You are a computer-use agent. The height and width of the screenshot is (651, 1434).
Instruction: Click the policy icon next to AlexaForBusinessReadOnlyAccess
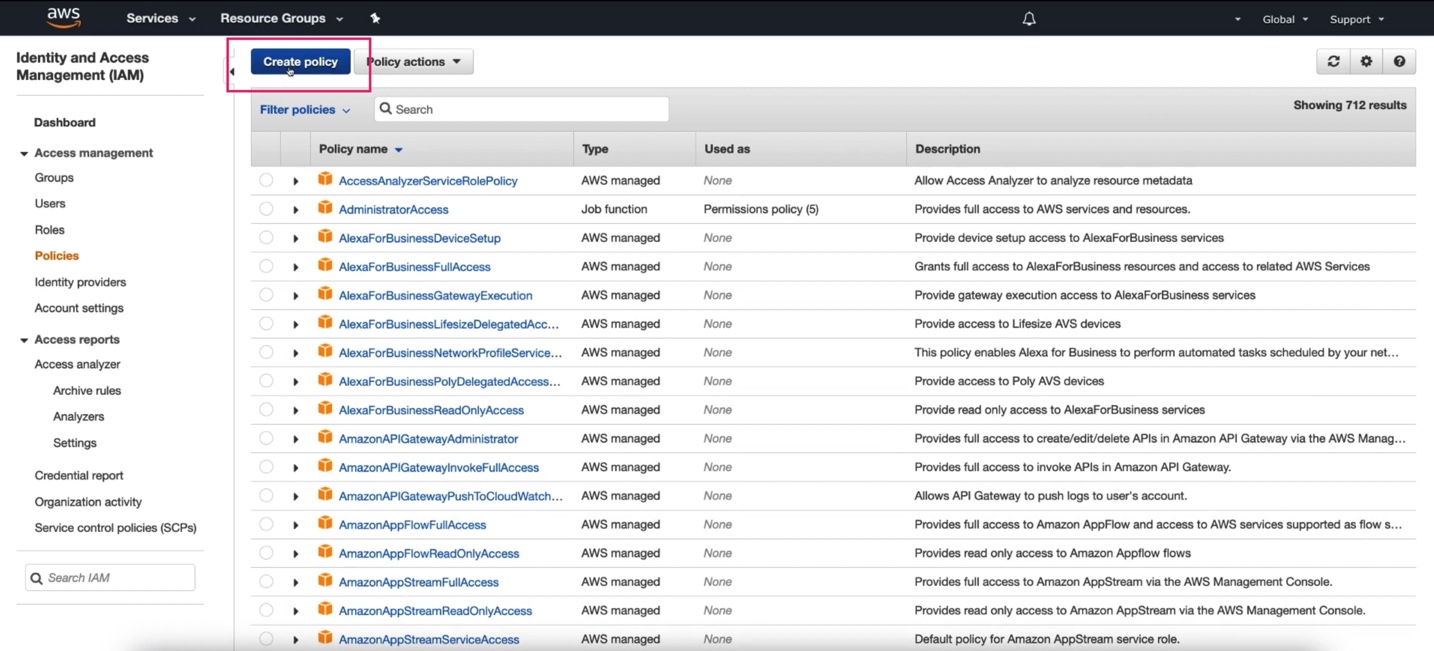325,408
